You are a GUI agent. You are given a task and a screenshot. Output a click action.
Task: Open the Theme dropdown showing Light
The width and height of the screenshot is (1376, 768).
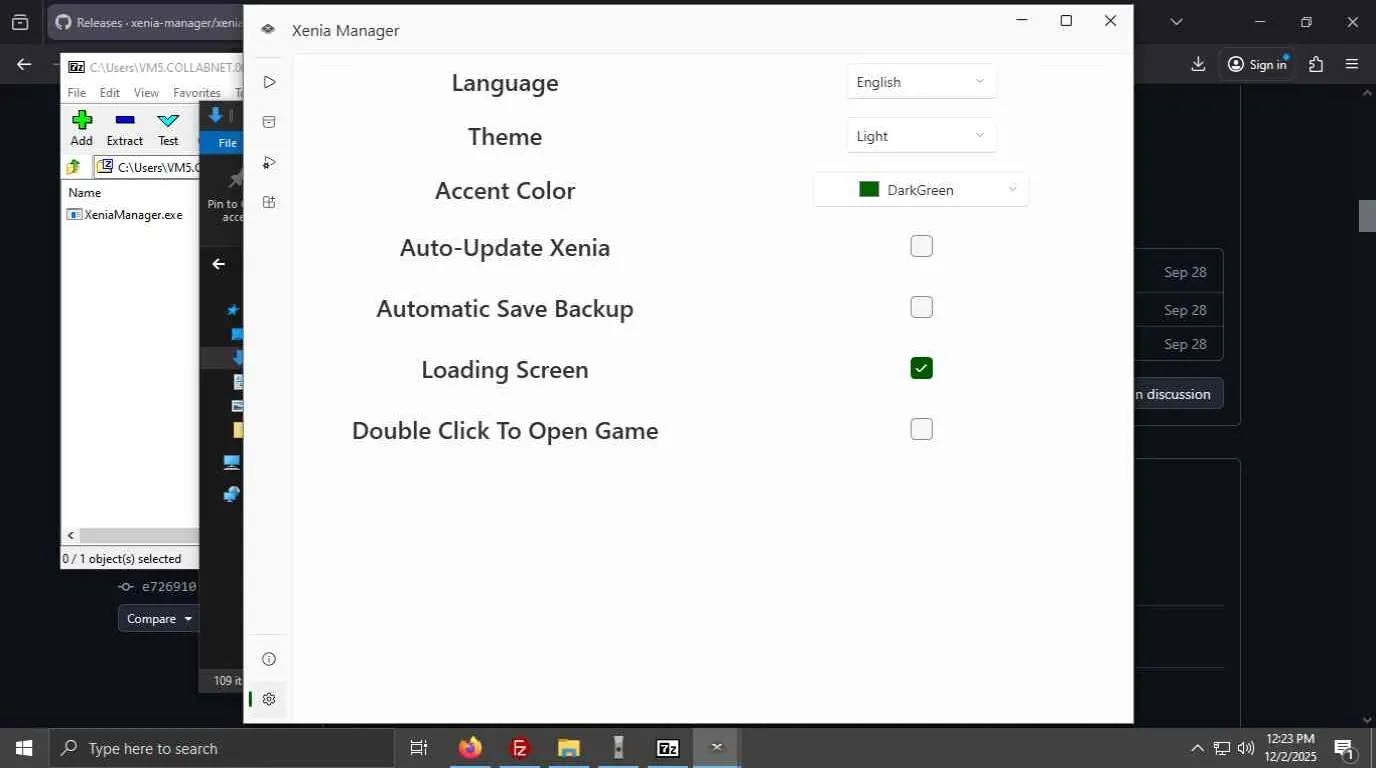click(921, 136)
